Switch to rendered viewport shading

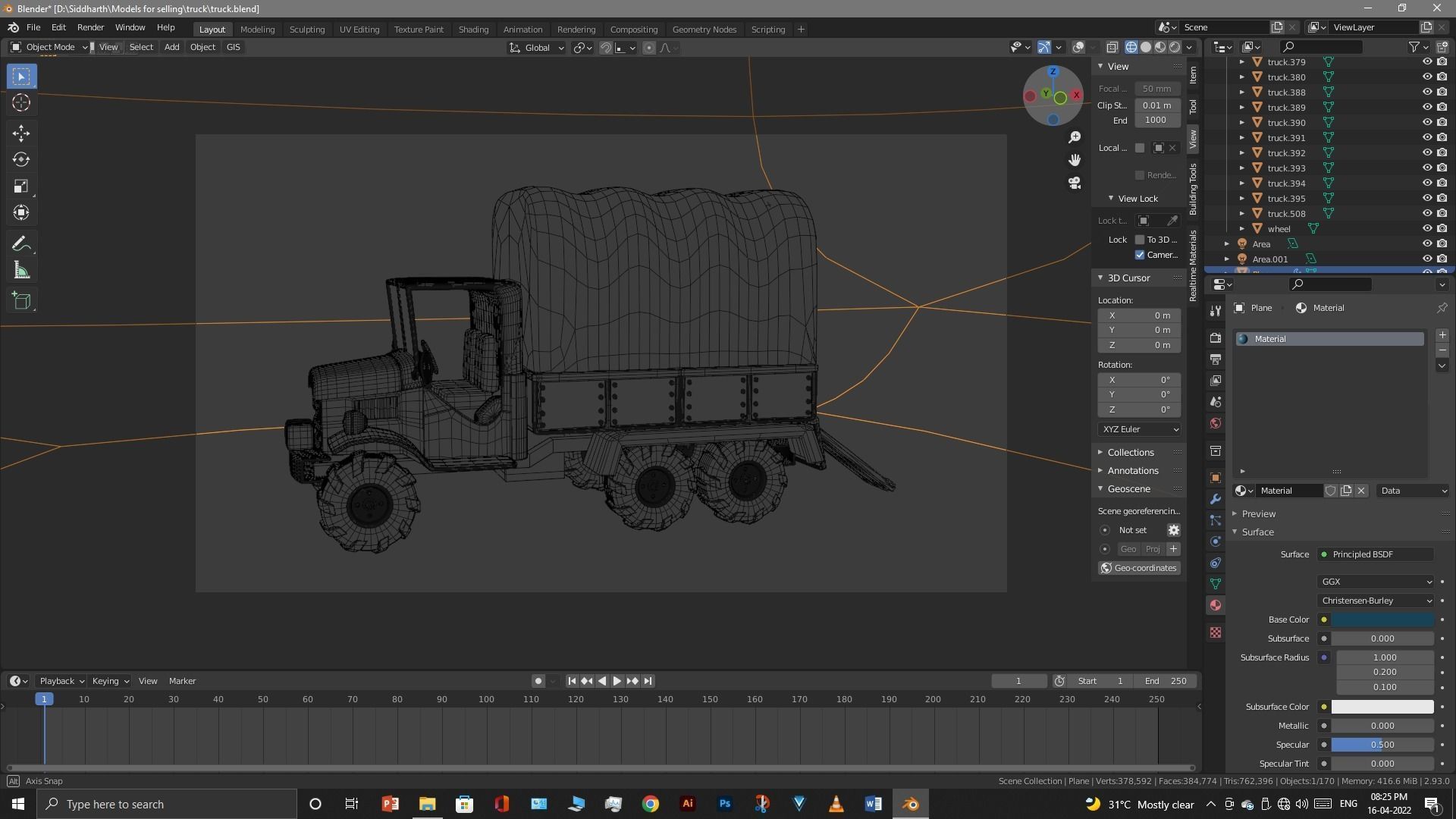(x=1175, y=47)
